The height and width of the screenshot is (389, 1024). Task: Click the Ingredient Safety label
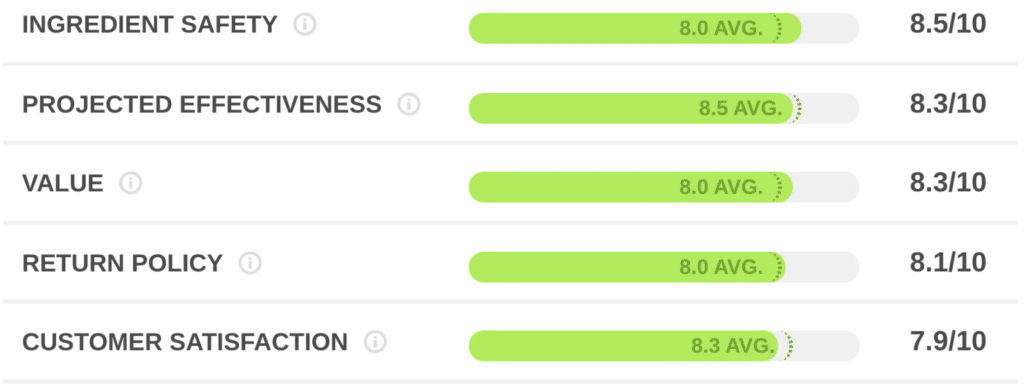[150, 25]
